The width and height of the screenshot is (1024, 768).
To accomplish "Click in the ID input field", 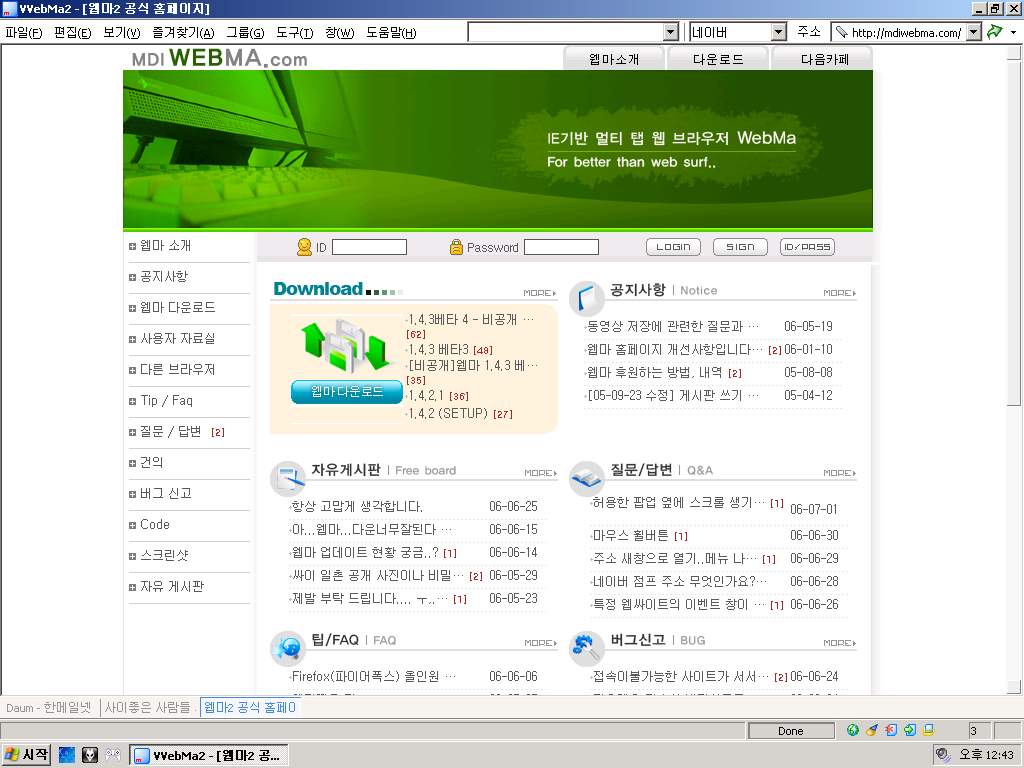I will click(x=369, y=247).
